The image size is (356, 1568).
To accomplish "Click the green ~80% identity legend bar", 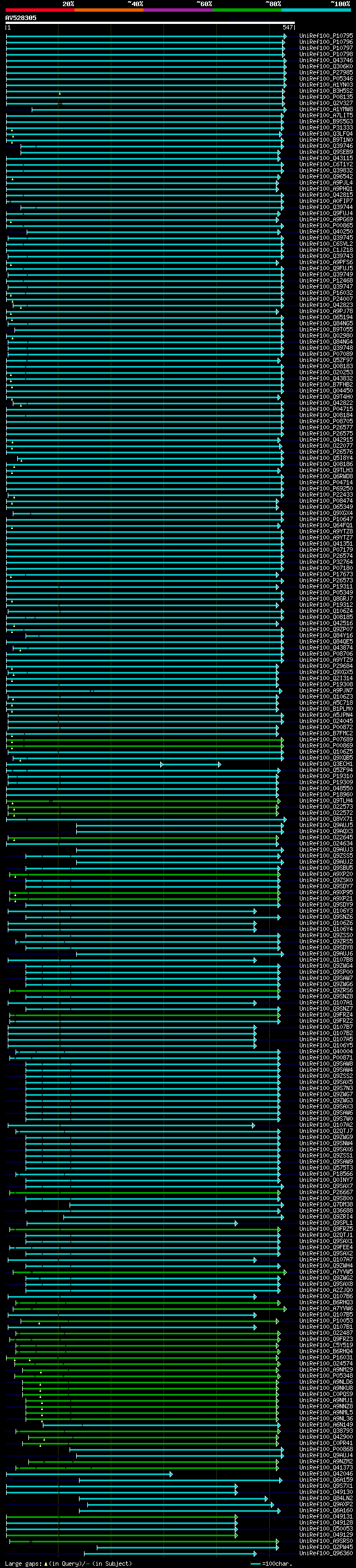I will pyautogui.click(x=246, y=10).
